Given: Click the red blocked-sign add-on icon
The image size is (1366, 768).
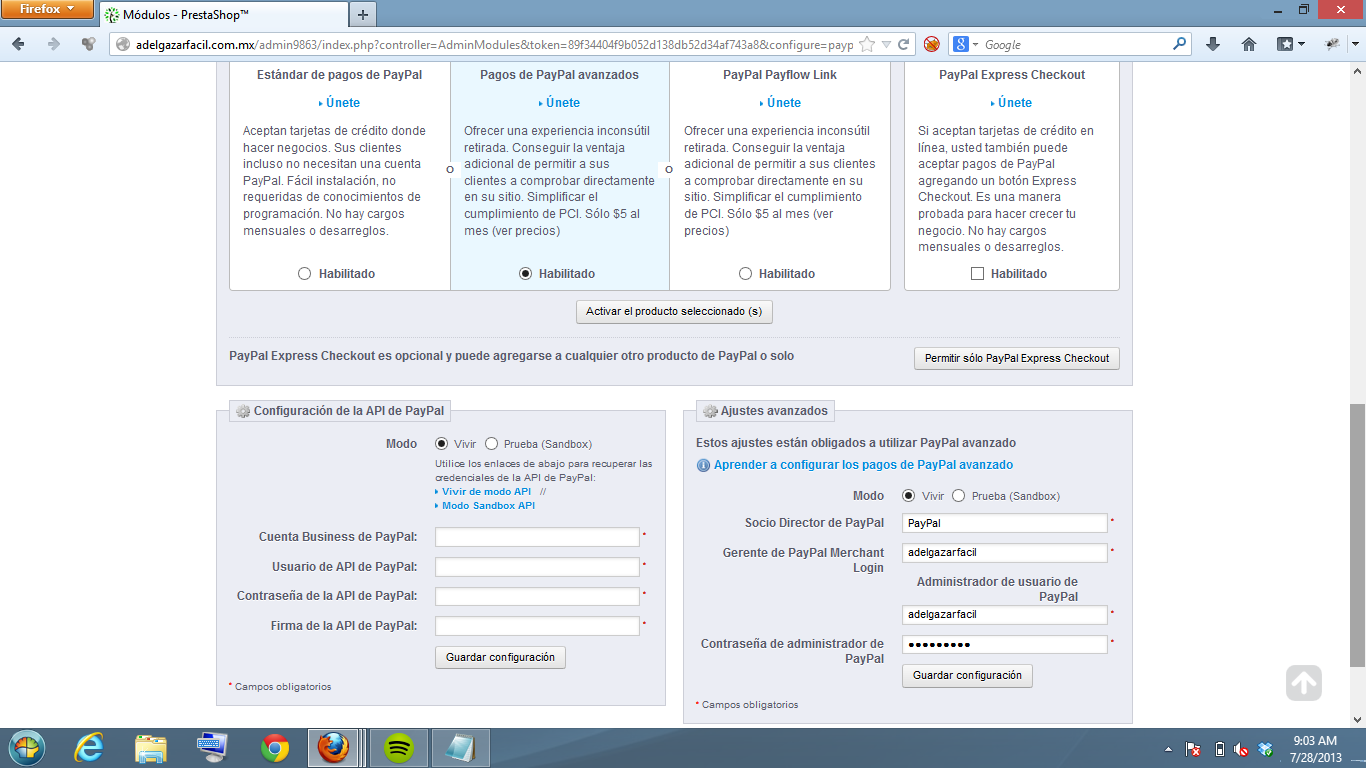Looking at the screenshot, I should click(931, 44).
